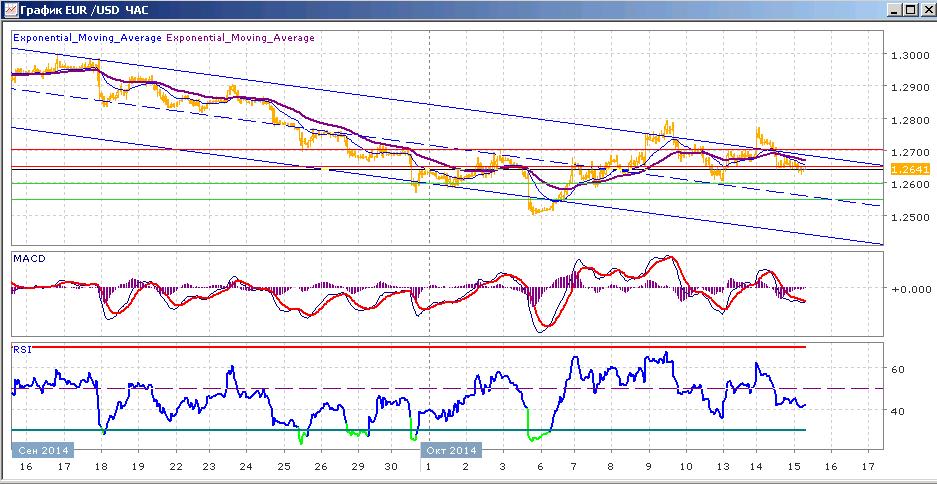Click the 'График EUR /USD ЧАС' window title

pos(85,10)
